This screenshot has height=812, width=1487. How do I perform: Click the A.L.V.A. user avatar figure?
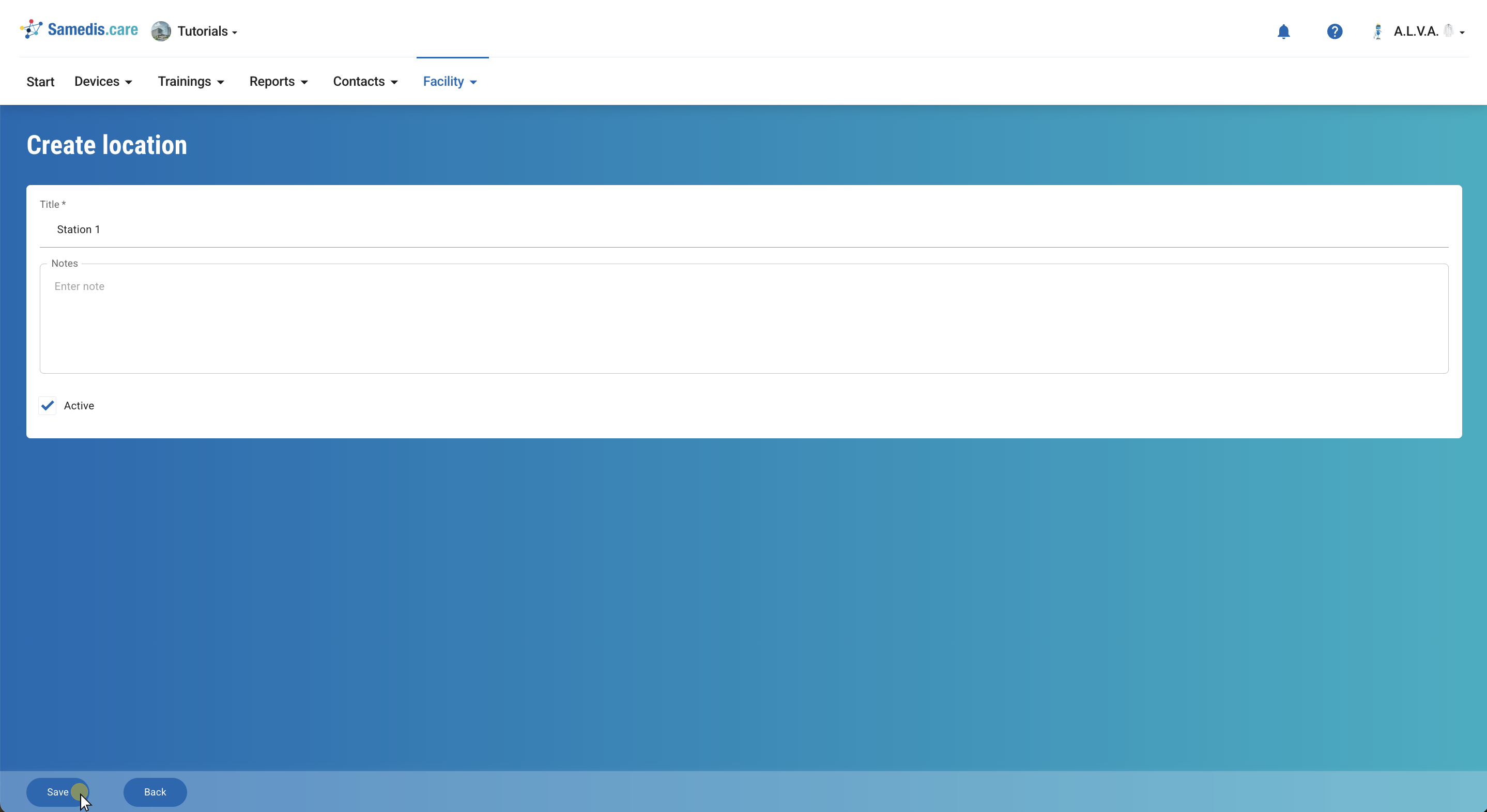1377,31
